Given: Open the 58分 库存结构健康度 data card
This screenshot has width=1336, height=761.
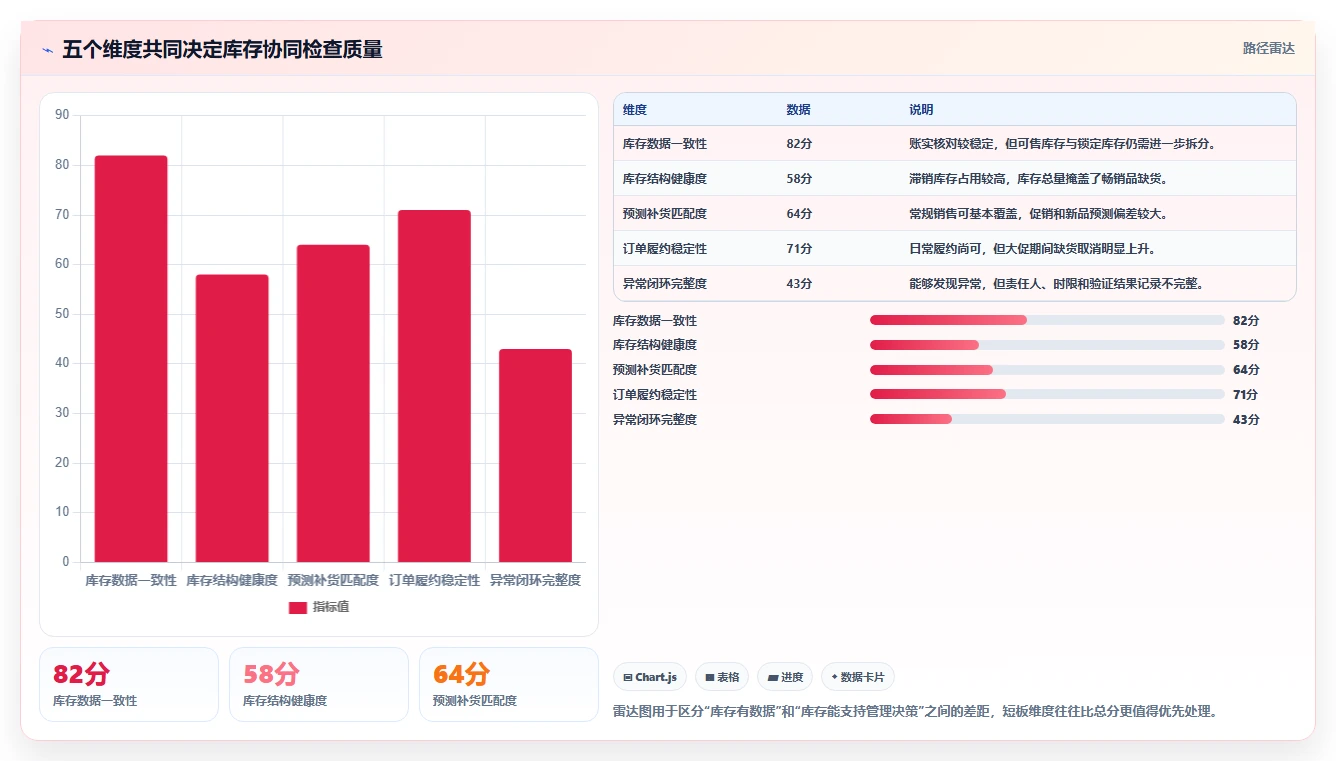Looking at the screenshot, I should [319, 684].
